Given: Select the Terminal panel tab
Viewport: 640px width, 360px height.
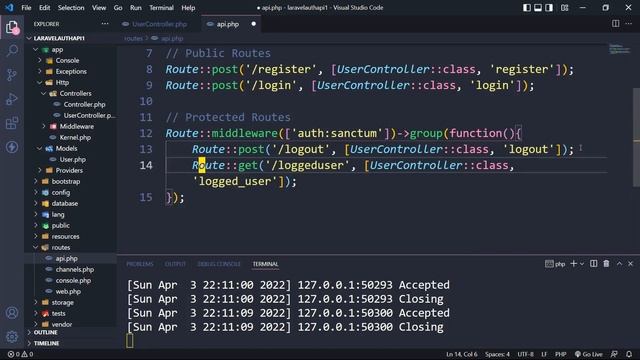Looking at the screenshot, I should point(265,264).
